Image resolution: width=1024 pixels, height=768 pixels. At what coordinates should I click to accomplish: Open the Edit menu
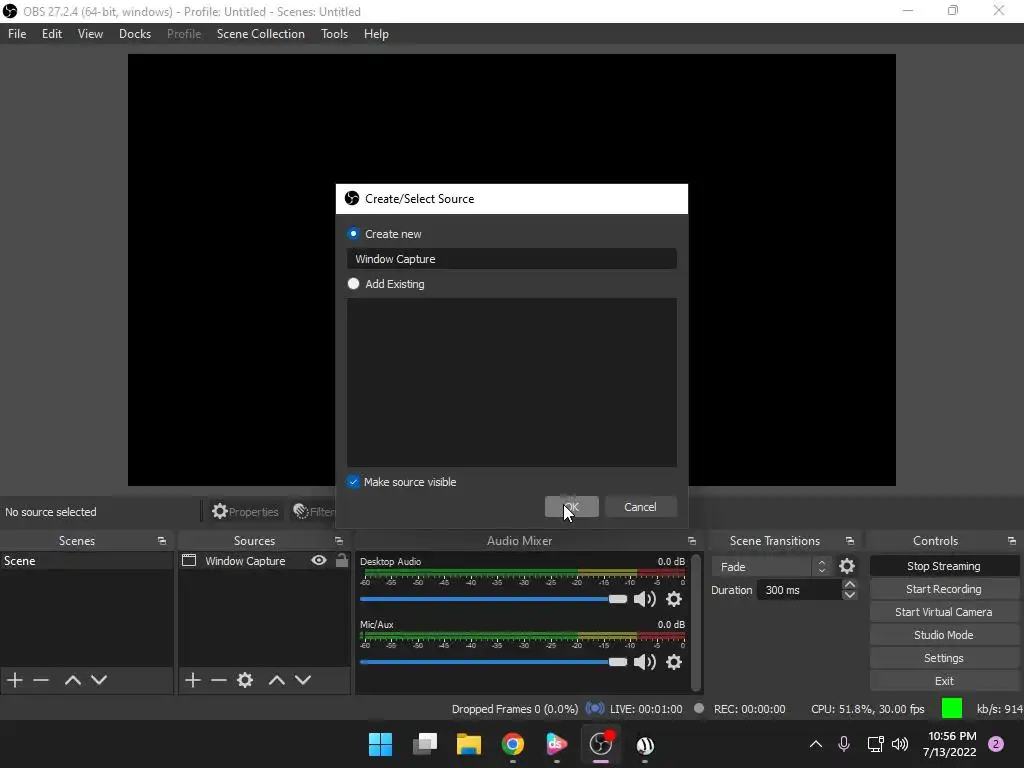[x=52, y=34]
